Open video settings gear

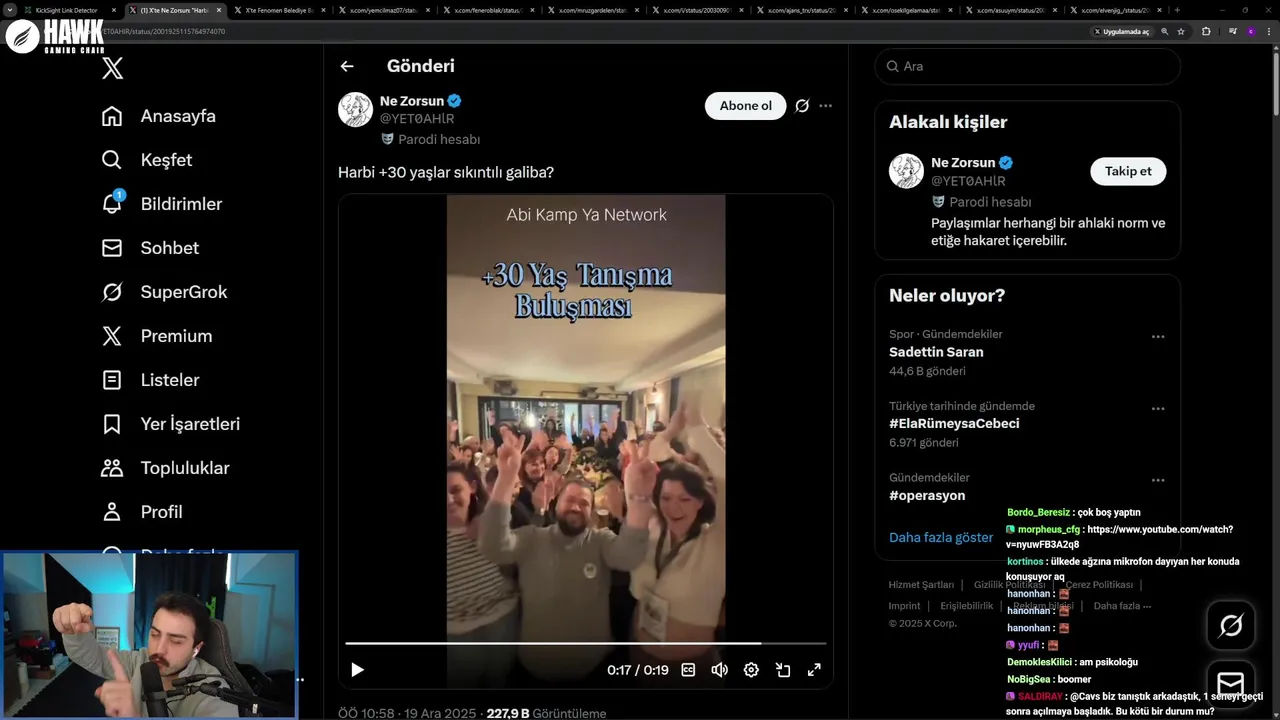tap(751, 670)
